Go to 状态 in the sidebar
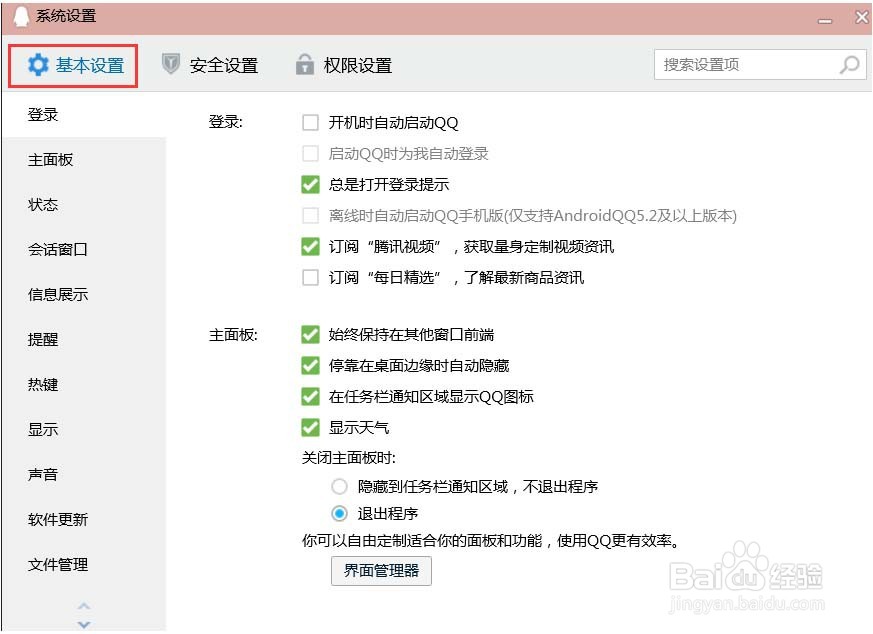The height and width of the screenshot is (634, 873). [84, 205]
